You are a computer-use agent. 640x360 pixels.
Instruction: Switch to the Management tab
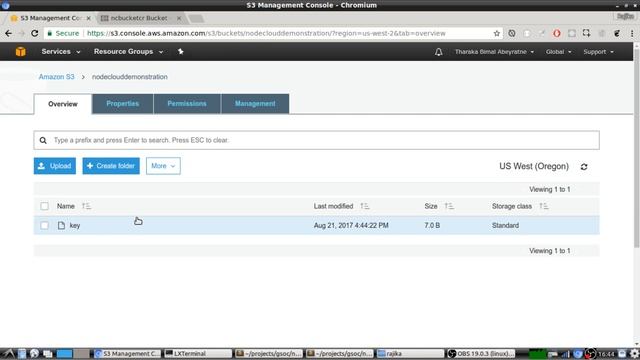(255, 104)
